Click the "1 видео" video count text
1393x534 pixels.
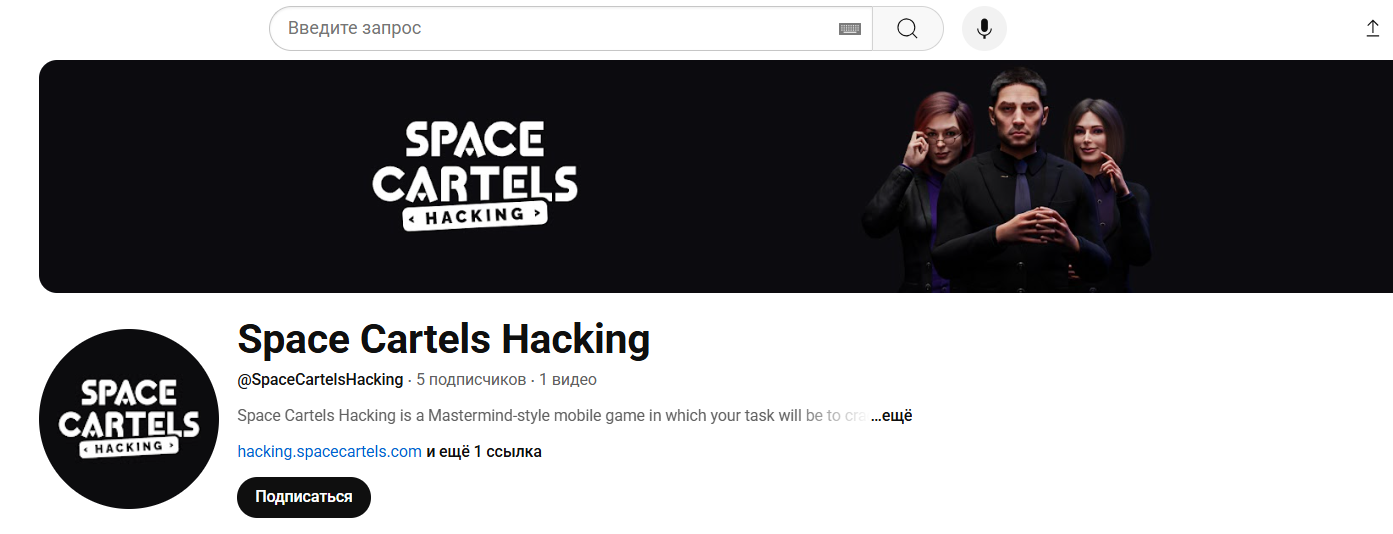568,380
